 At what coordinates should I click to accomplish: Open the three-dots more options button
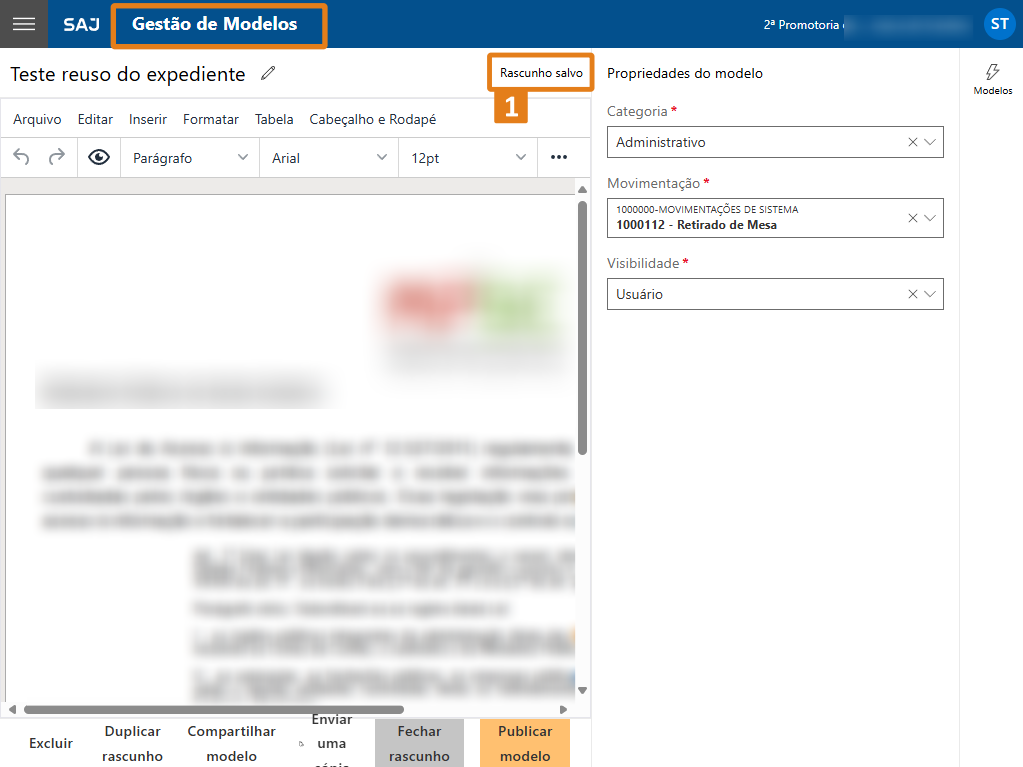559,157
